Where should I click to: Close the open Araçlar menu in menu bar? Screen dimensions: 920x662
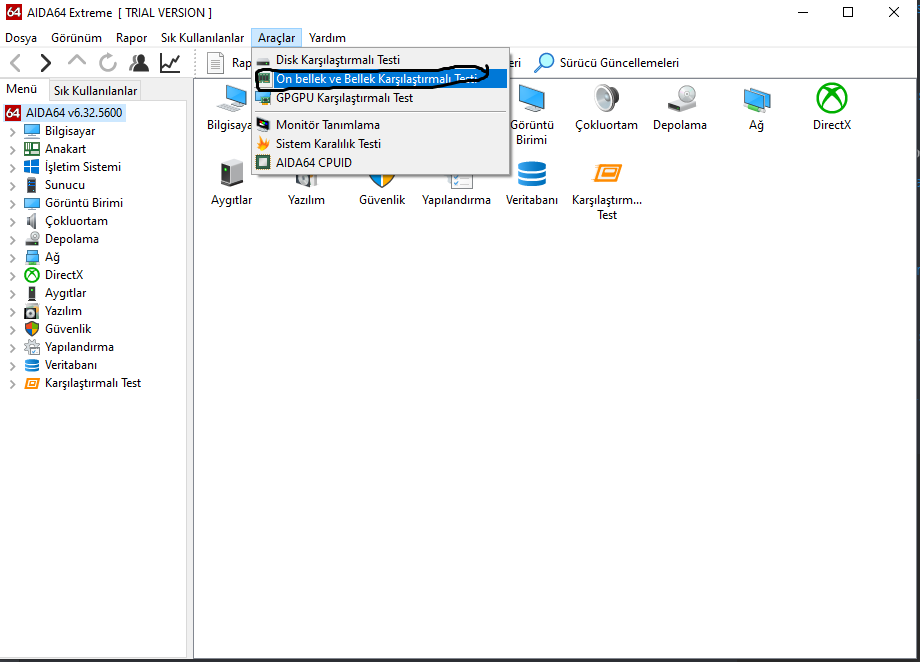pos(276,38)
